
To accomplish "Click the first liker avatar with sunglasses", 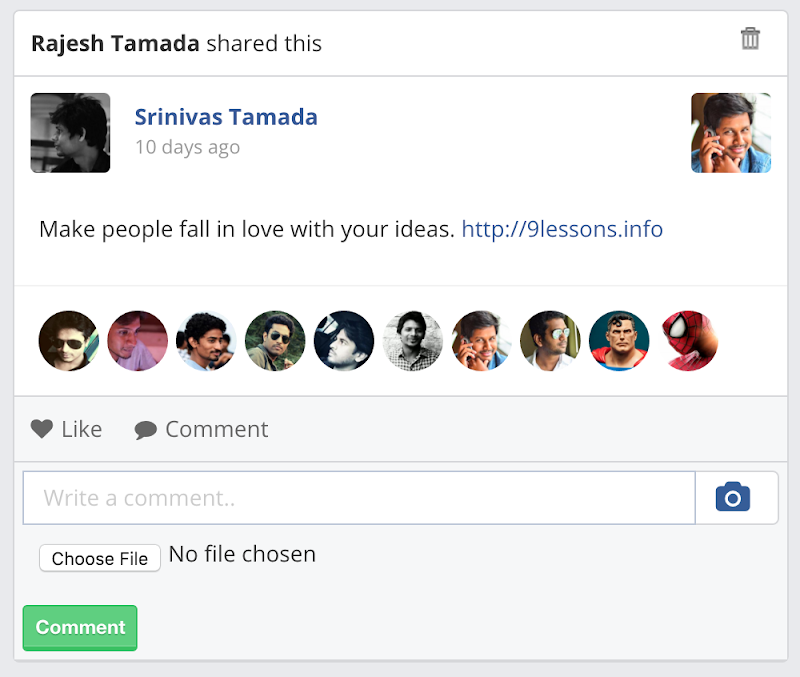I will pos(69,341).
